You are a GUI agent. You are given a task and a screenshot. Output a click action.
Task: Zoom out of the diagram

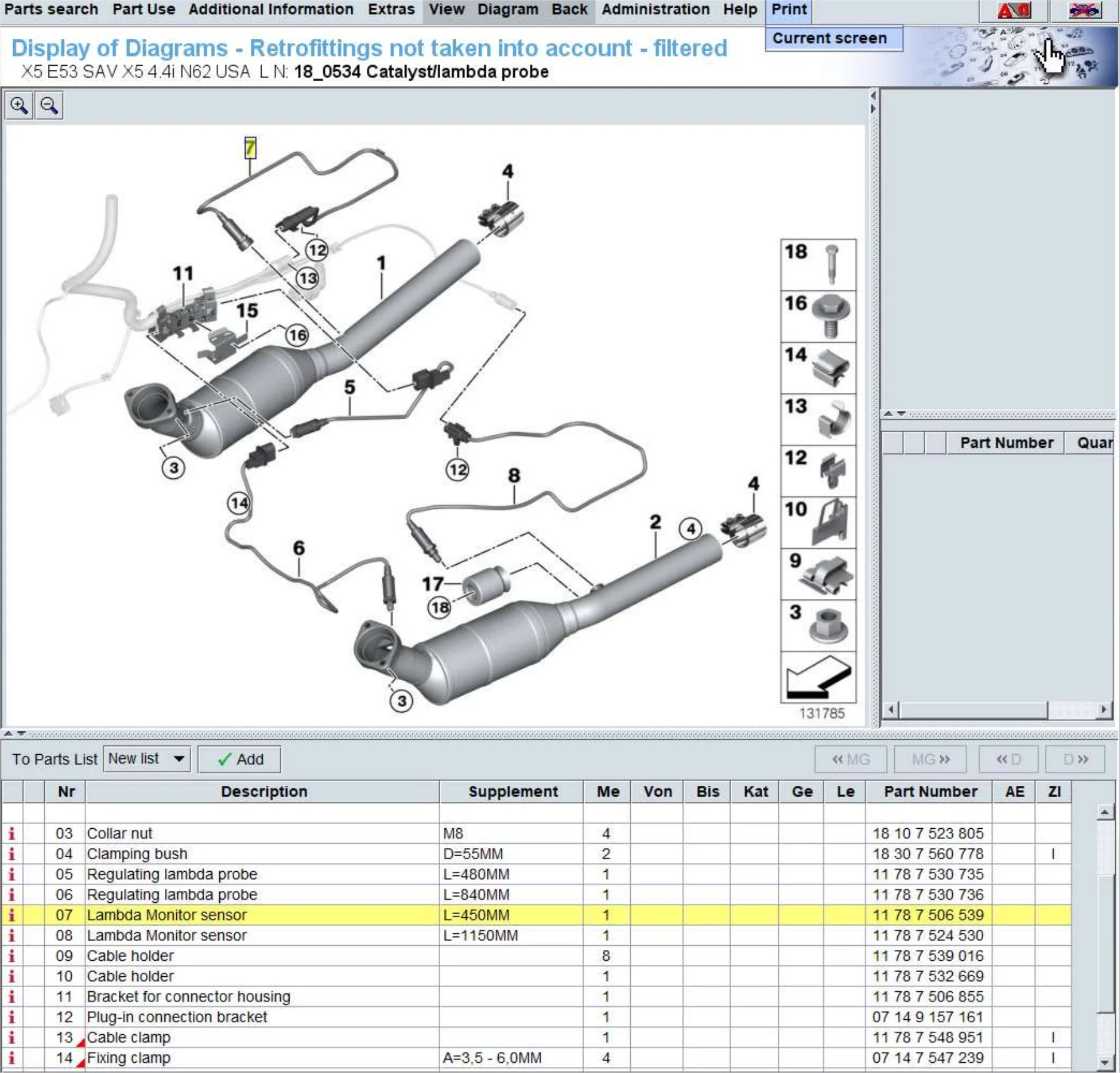click(x=49, y=106)
